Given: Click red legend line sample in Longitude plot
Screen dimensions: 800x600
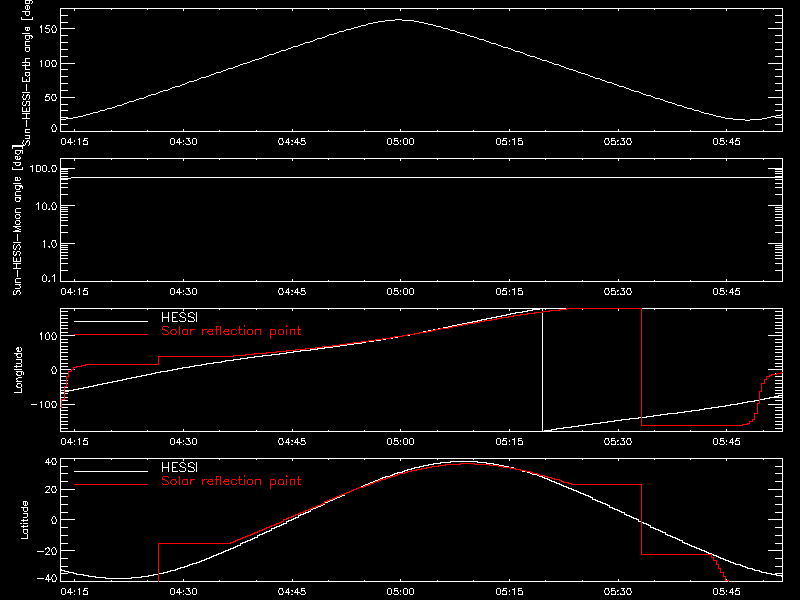Looking at the screenshot, I should [x=111, y=335].
